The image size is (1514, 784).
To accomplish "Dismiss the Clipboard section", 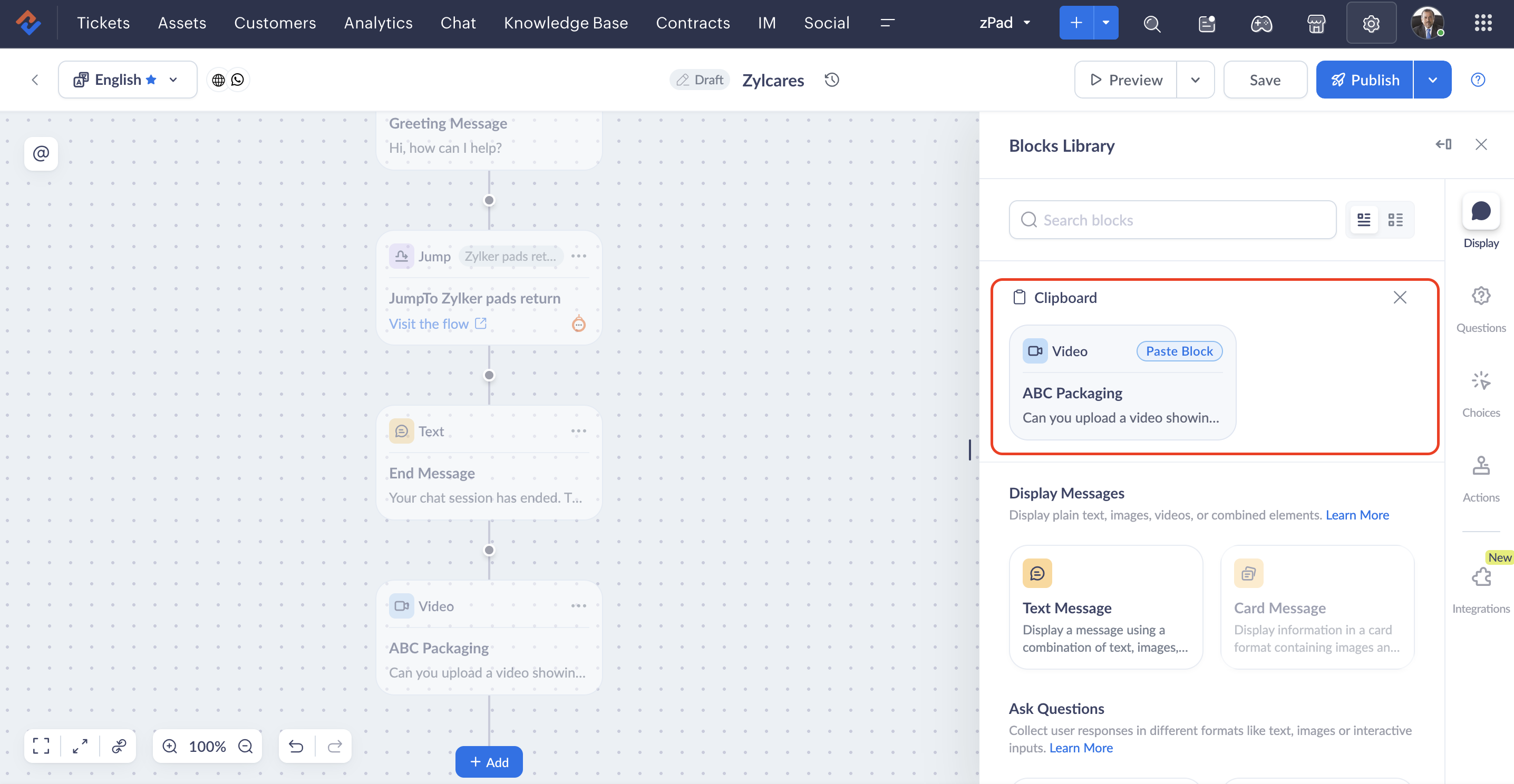I will pyautogui.click(x=1400, y=298).
